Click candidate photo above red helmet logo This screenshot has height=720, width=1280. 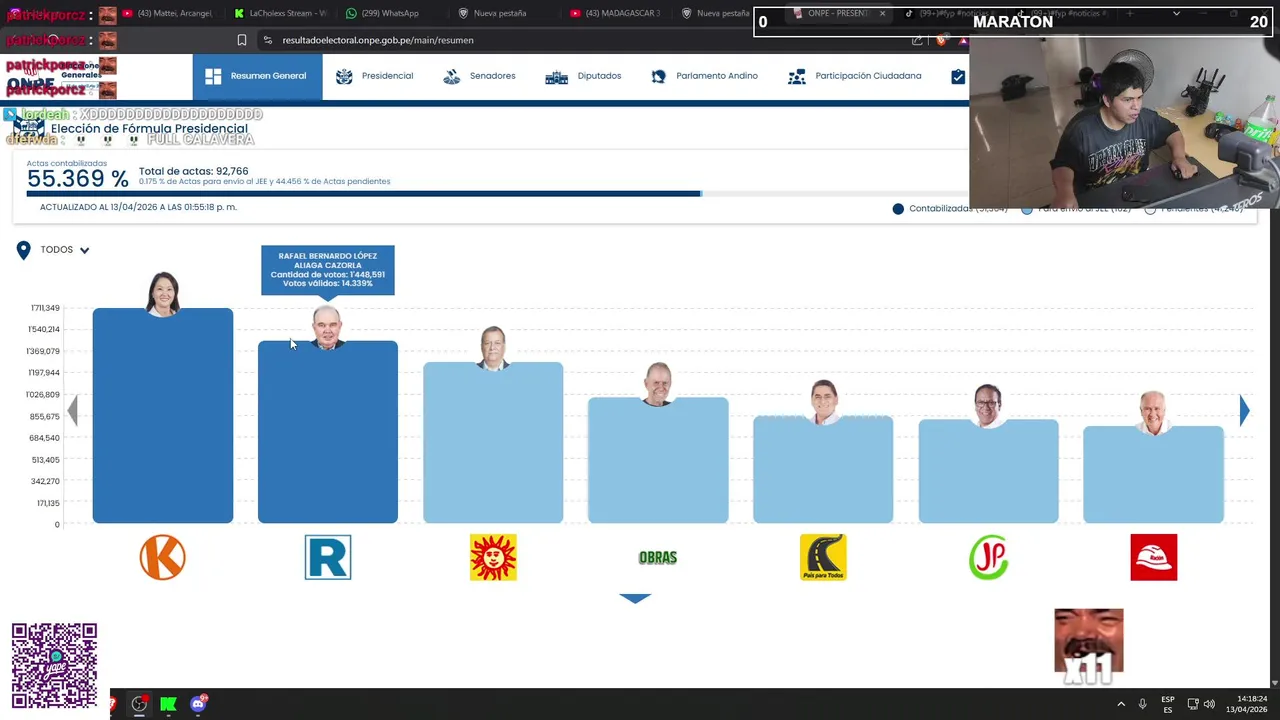pyautogui.click(x=1153, y=413)
